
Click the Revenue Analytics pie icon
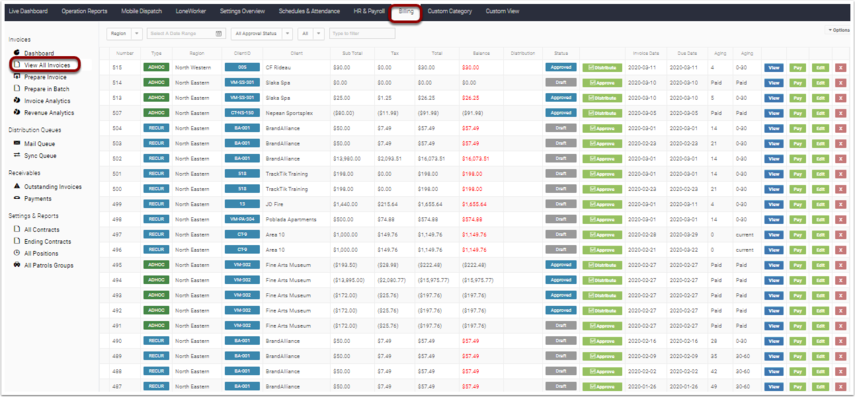(16, 113)
